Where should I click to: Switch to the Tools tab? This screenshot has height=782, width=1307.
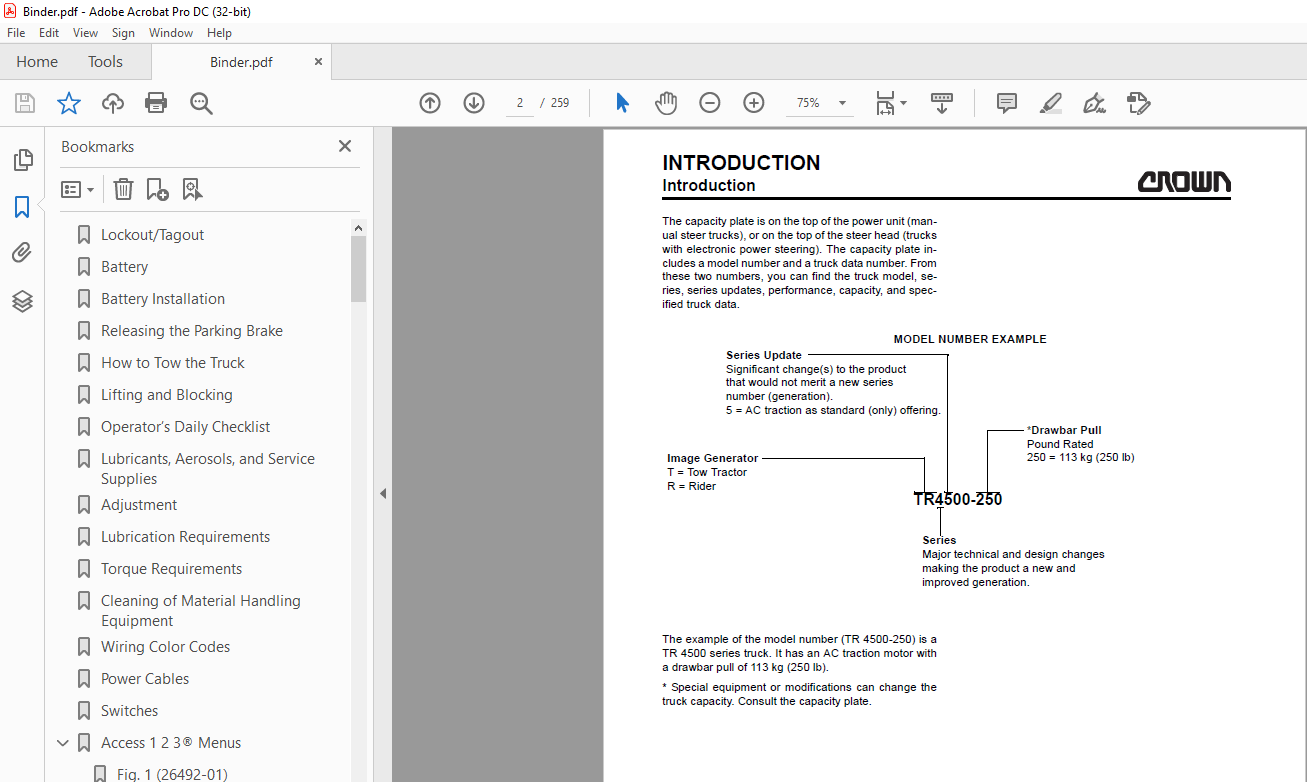[x=105, y=62]
